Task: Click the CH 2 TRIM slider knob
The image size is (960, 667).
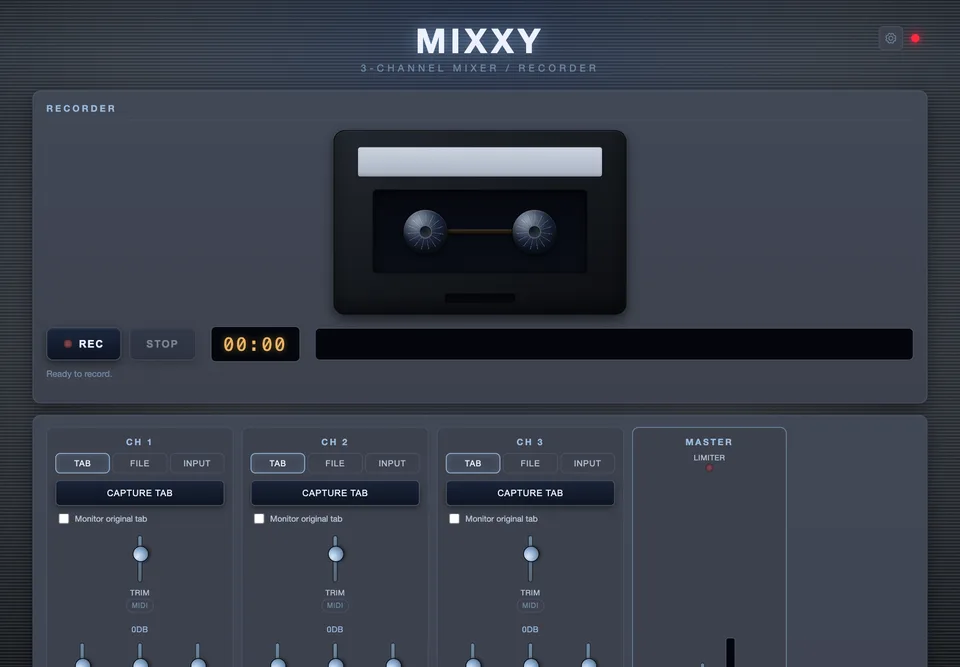Action: [x=336, y=554]
